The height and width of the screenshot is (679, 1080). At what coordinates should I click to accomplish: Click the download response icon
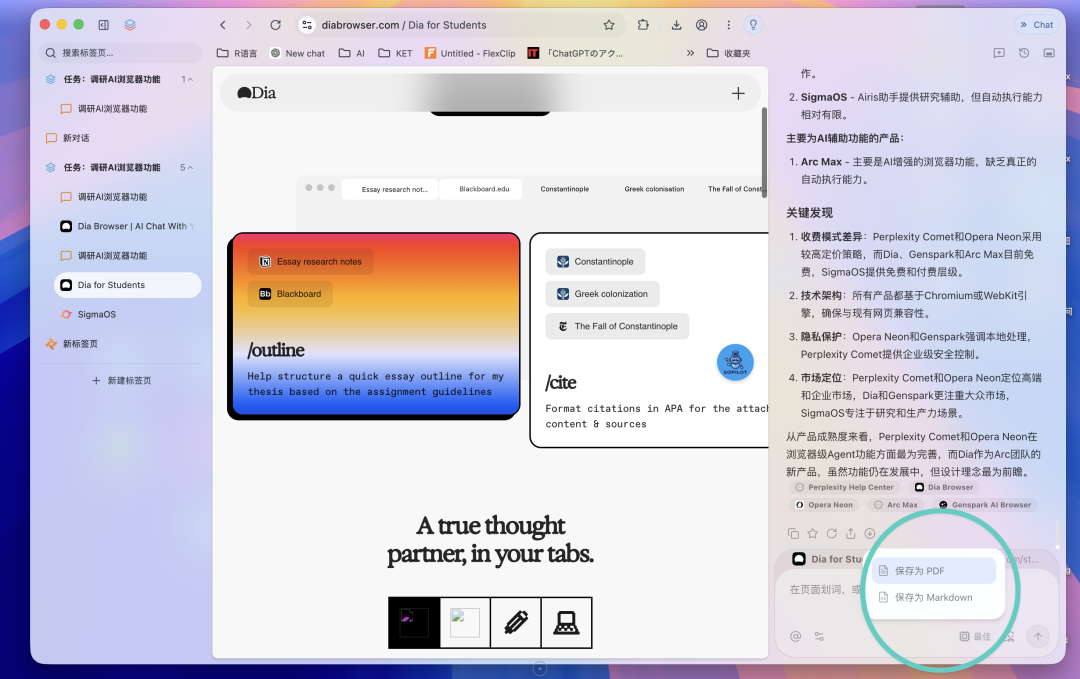click(x=870, y=533)
